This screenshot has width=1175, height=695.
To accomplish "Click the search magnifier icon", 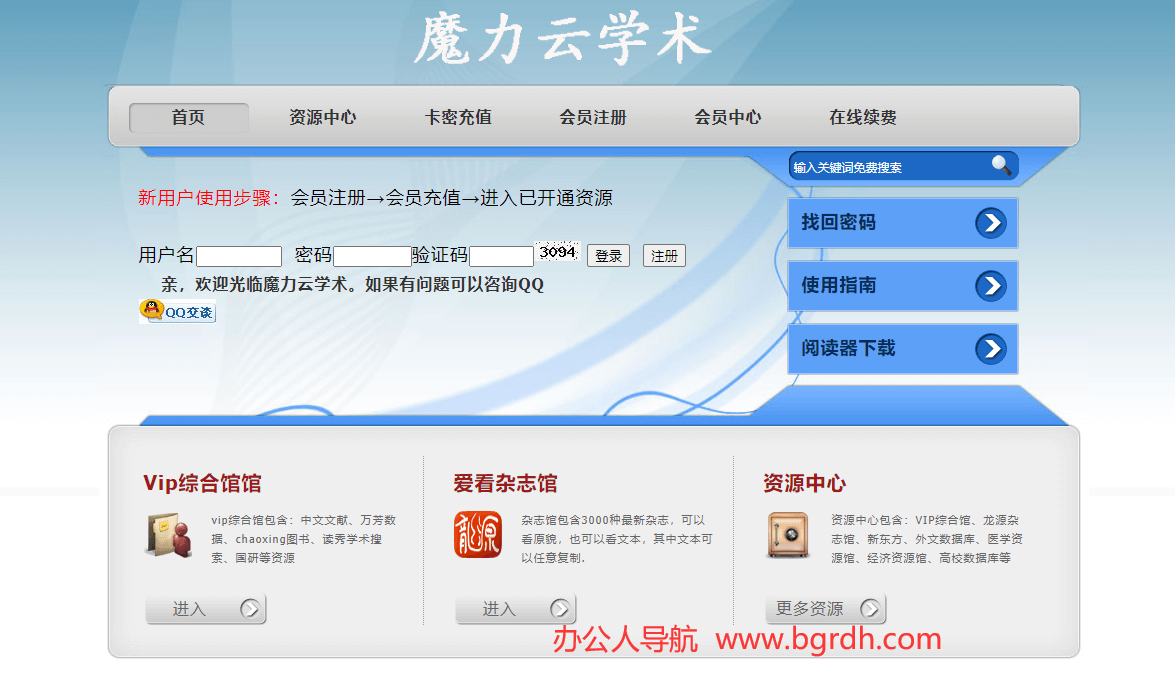I will click(x=1001, y=165).
